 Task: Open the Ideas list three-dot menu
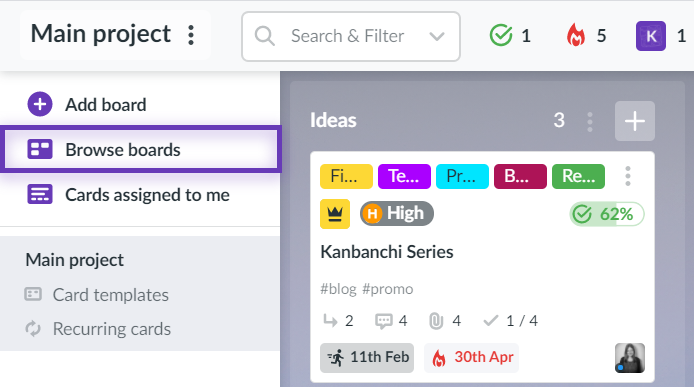point(590,121)
